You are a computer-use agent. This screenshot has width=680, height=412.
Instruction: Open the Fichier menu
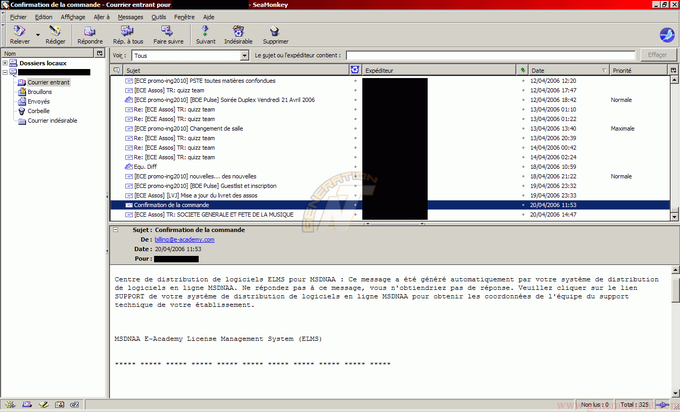point(18,17)
